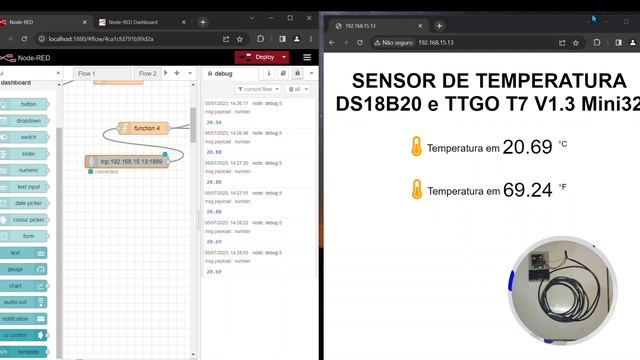Expand the sidebar tabs dropdown arrow
The width and height of the screenshot is (640, 360).
click(x=312, y=73)
